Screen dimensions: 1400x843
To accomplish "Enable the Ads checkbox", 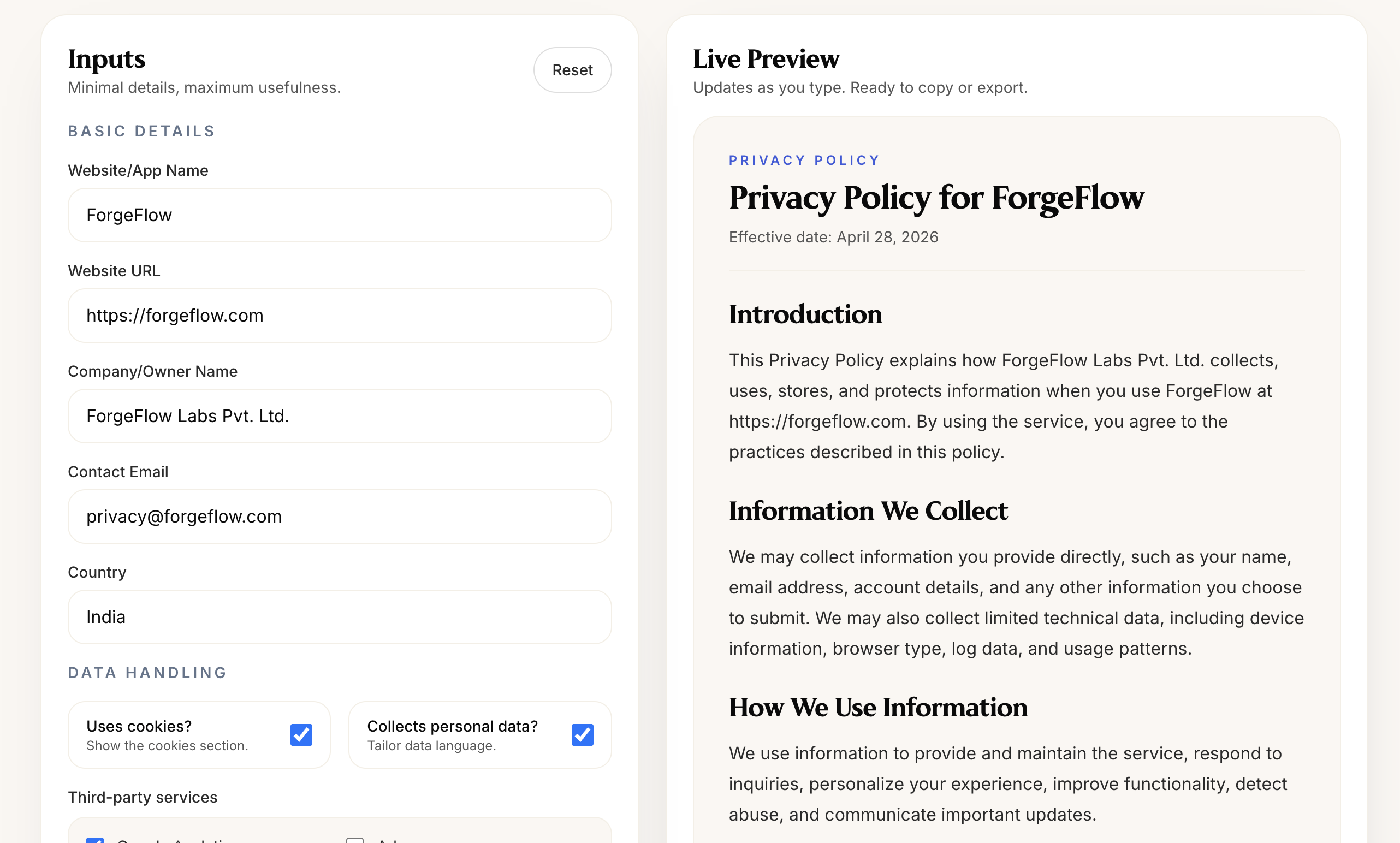I will click(x=356, y=841).
